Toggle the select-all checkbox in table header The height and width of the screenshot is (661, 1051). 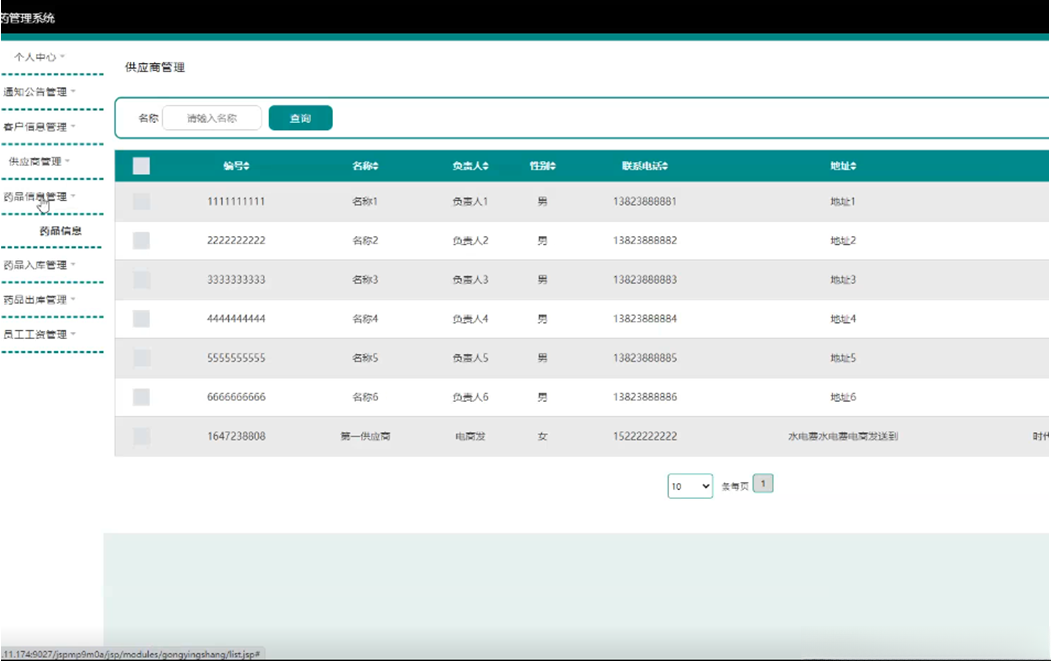coord(141,166)
